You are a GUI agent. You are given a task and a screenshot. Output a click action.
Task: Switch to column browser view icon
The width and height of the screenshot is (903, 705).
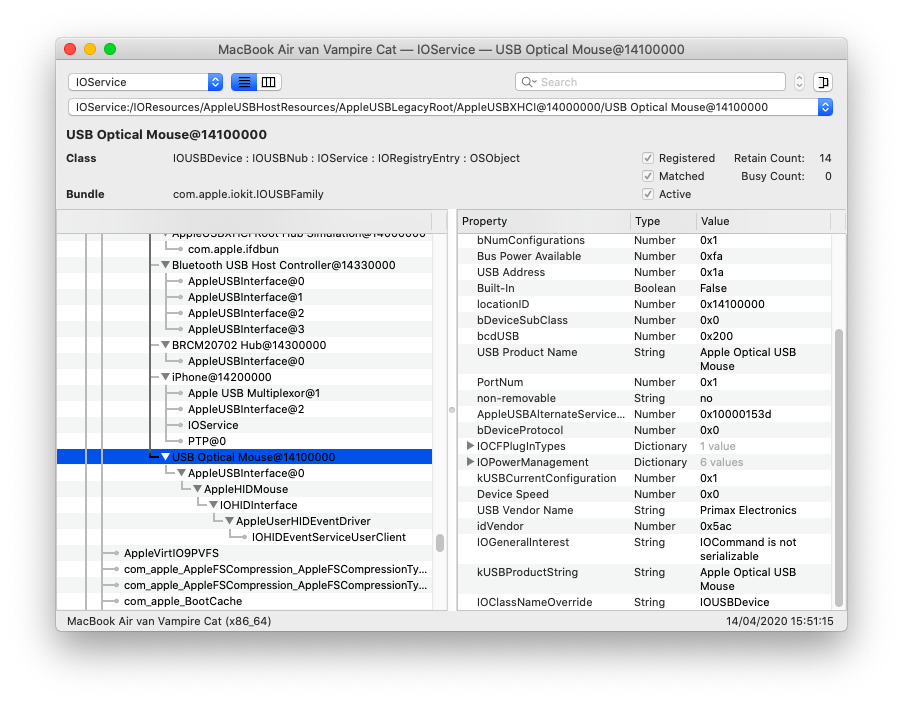tap(268, 82)
